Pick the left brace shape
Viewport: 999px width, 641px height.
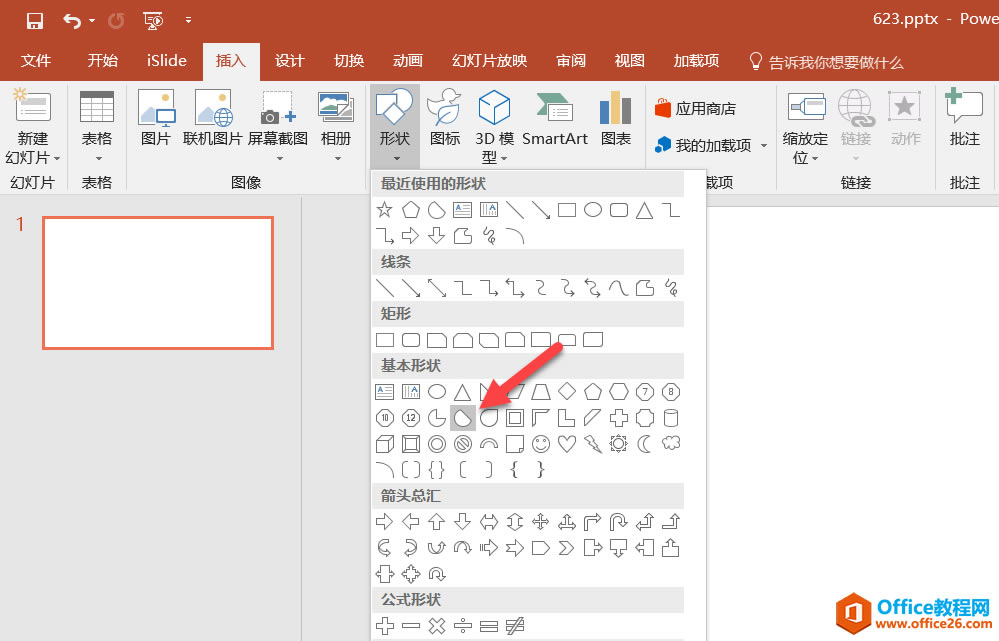coord(515,470)
